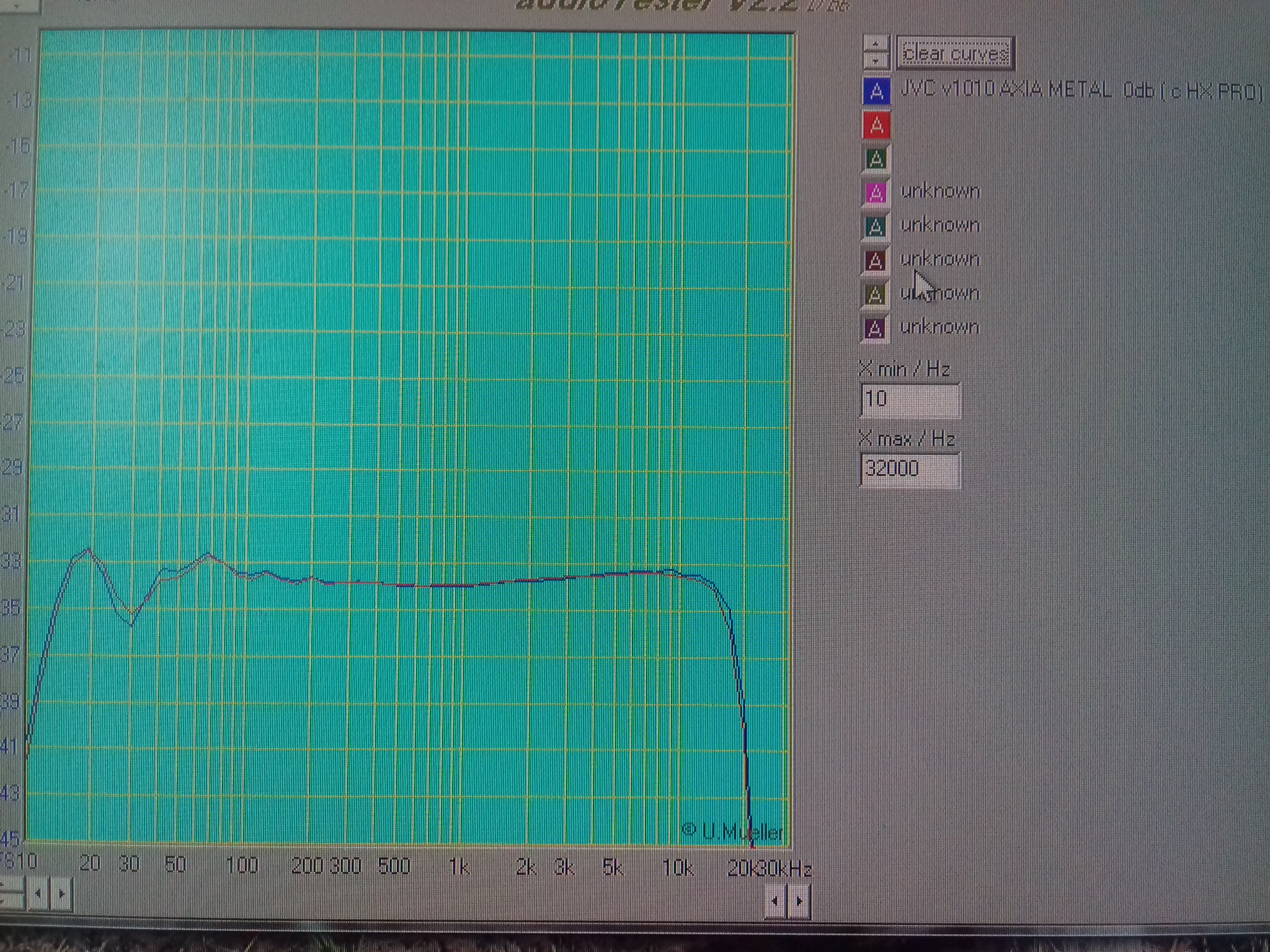This screenshot has width=1270, height=952.
Task: Toggle the magenta curve A button
Action: point(876,193)
